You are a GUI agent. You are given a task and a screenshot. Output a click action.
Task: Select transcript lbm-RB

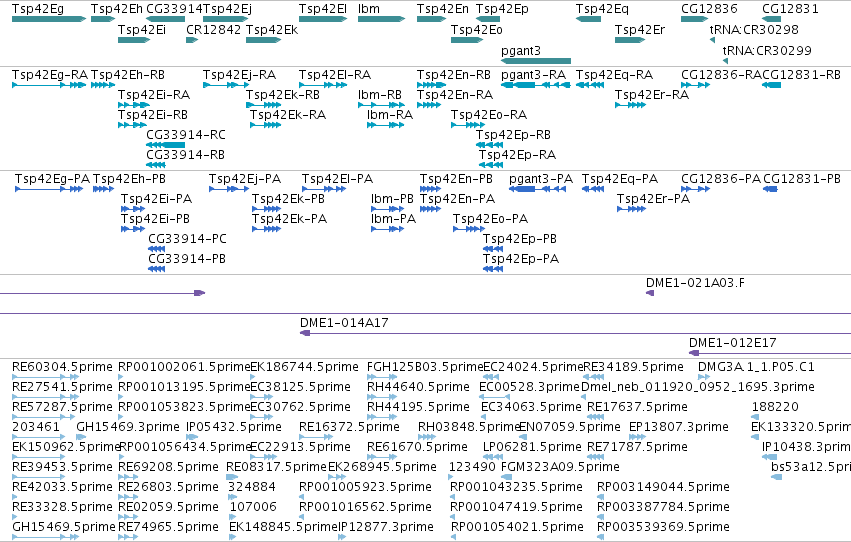tap(380, 95)
